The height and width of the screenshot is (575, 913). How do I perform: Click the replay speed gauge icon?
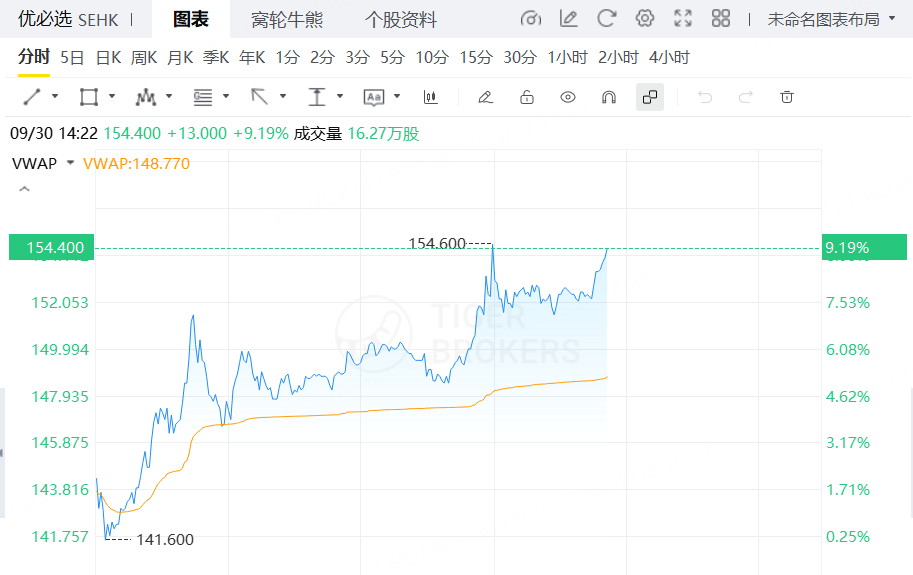point(530,19)
